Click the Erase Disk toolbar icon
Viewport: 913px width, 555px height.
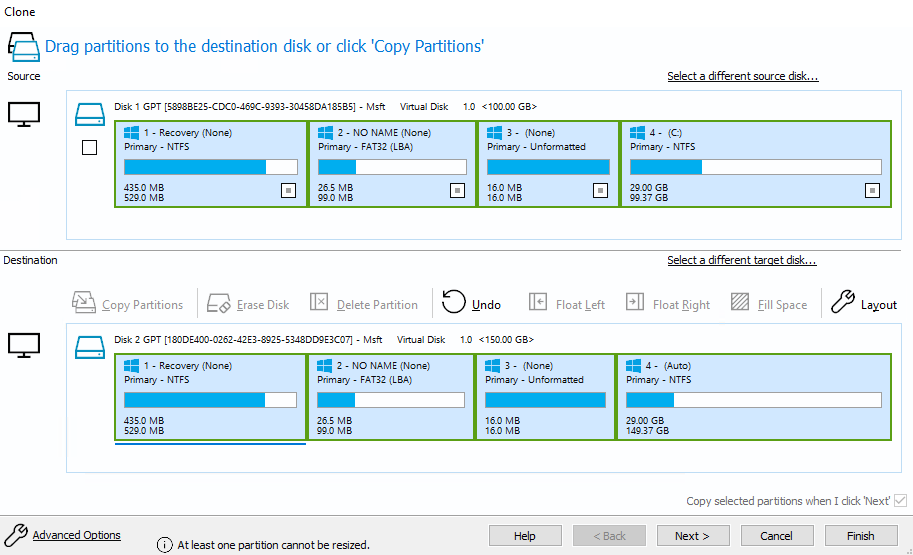pyautogui.click(x=219, y=303)
